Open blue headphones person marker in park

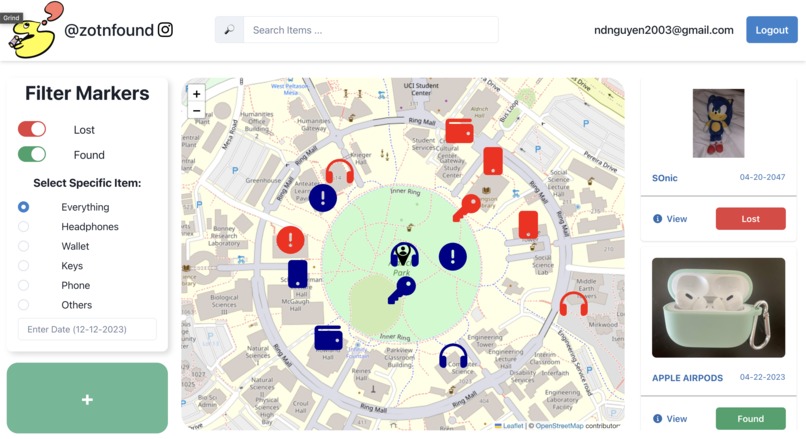pos(405,255)
